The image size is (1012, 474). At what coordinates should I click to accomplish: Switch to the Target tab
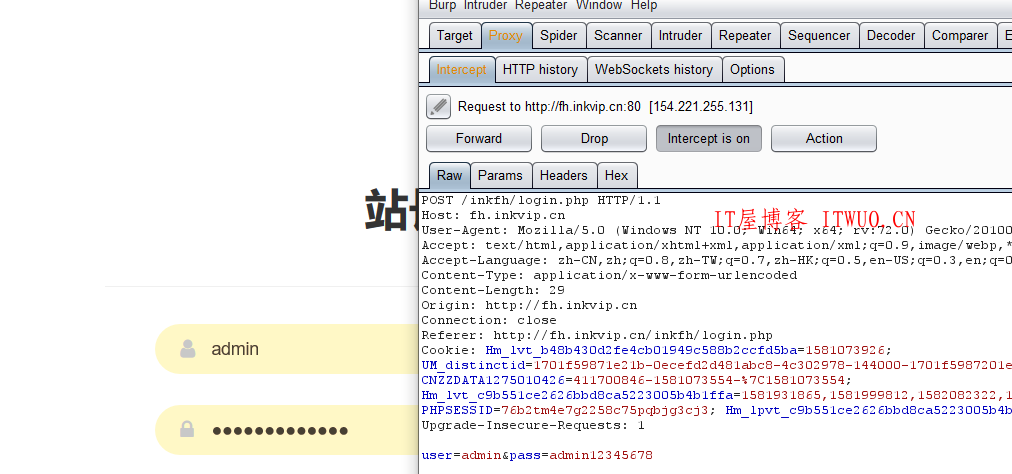(x=455, y=36)
